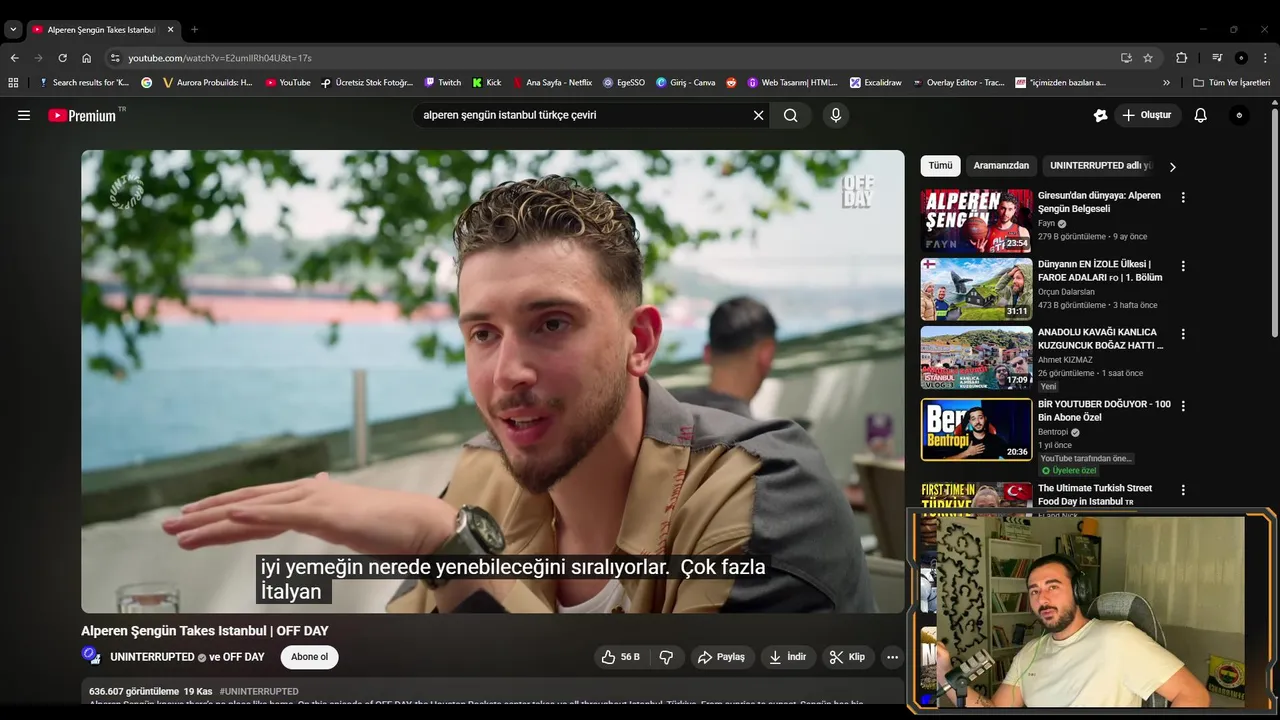Open YouTube account avatar menu
1280x720 pixels.
[x=1239, y=115]
